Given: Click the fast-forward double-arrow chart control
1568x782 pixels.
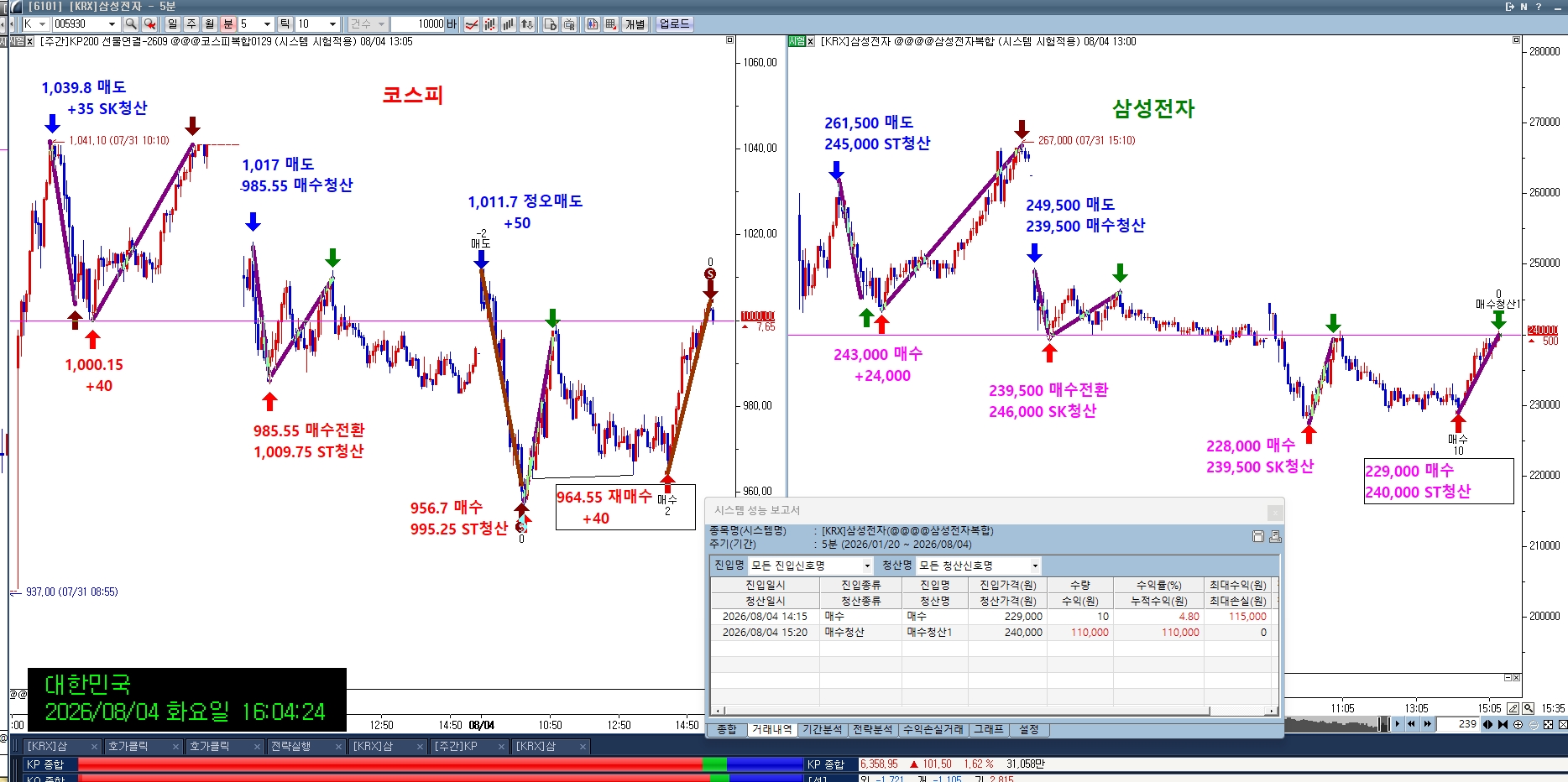Looking at the screenshot, I should click(x=1427, y=724).
